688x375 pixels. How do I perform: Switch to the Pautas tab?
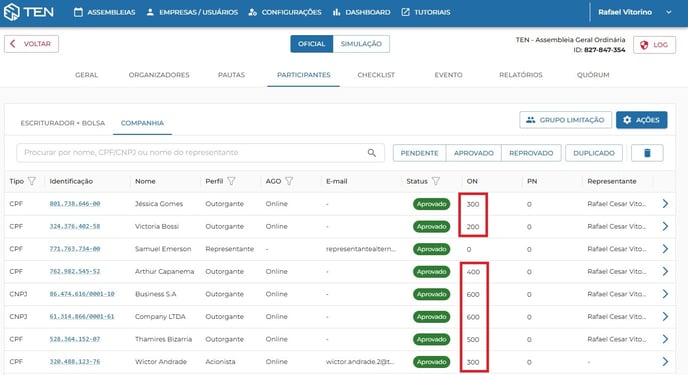click(231, 75)
